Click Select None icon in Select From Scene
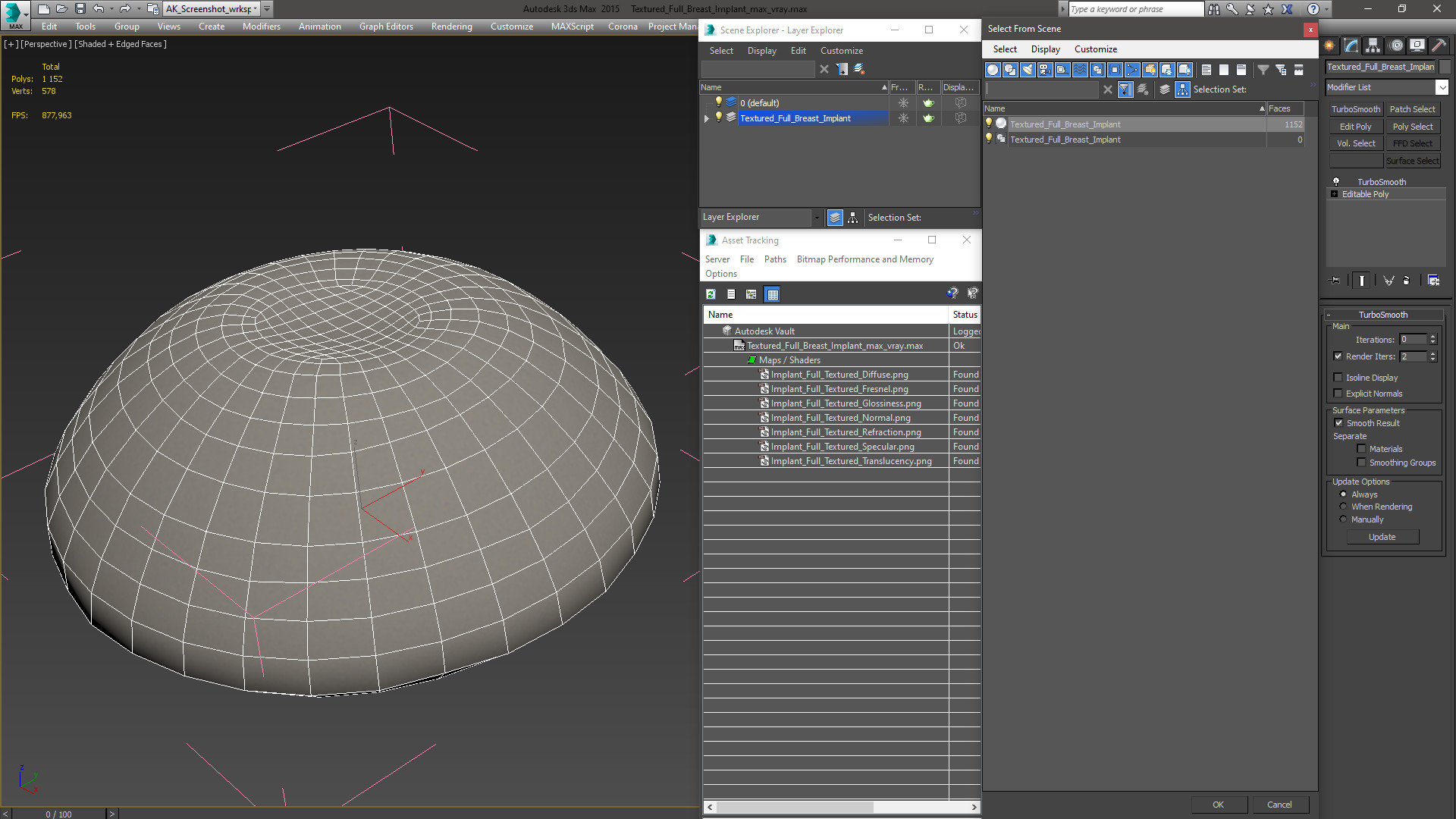Screen dimensions: 1456x819 point(1224,70)
